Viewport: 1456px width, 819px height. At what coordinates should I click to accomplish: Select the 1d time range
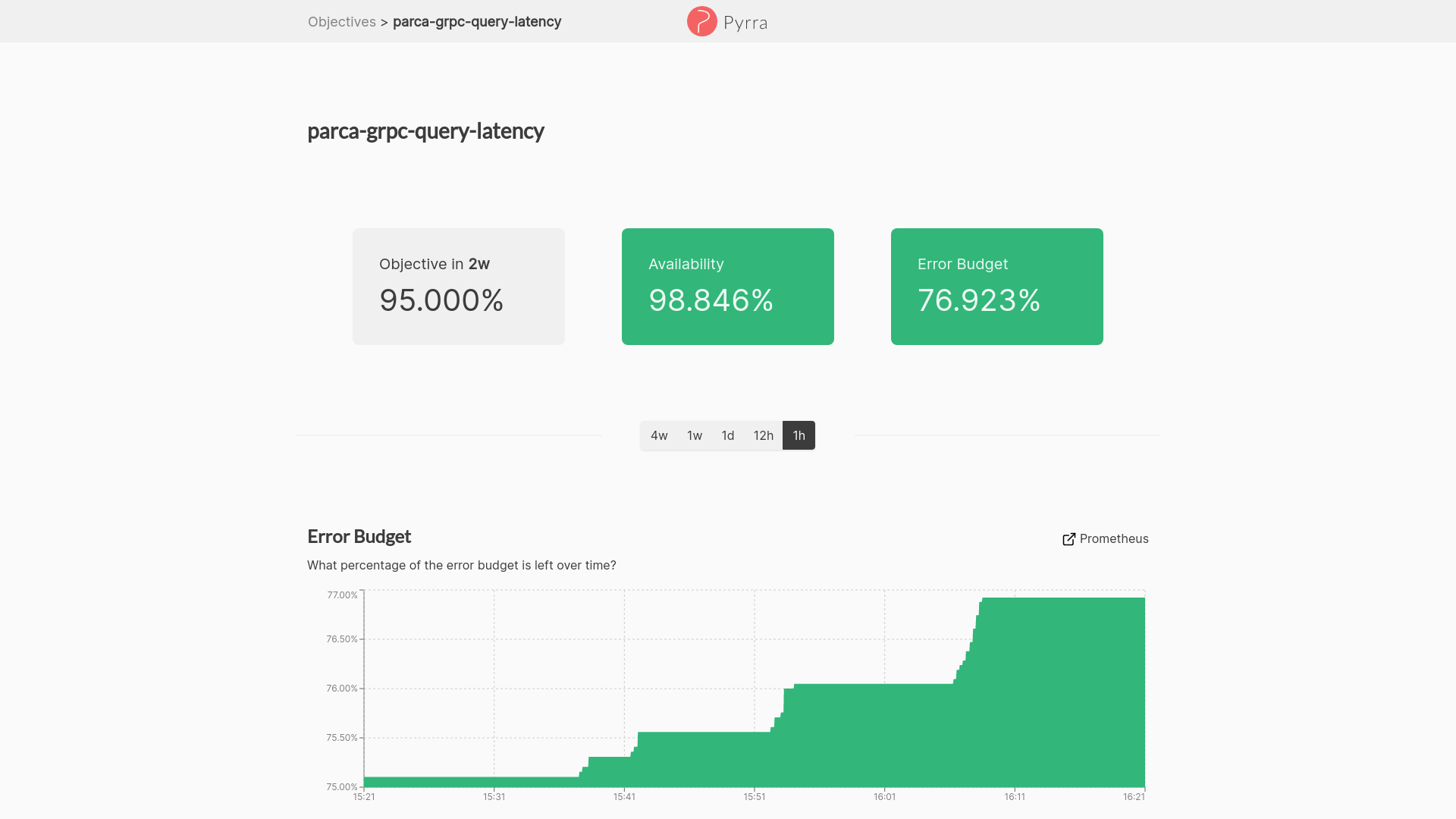click(727, 435)
